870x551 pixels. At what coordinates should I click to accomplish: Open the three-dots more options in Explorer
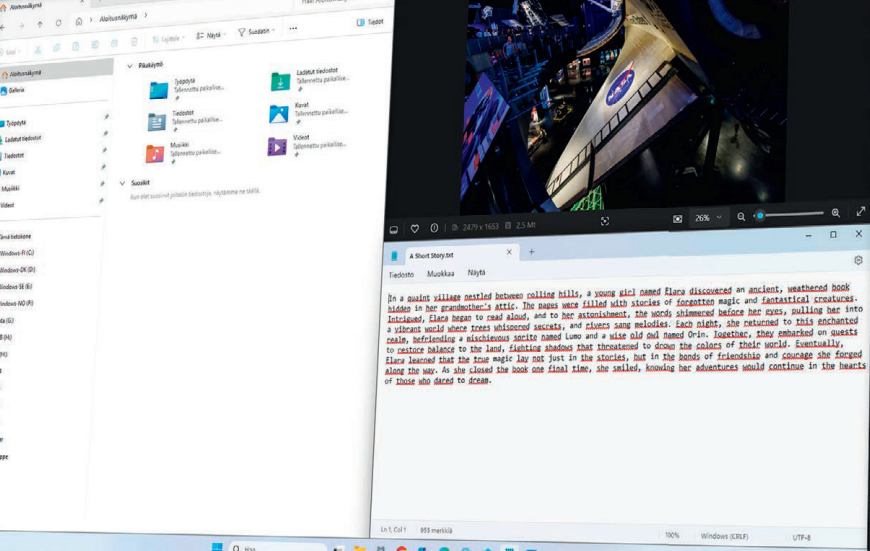[293, 28]
